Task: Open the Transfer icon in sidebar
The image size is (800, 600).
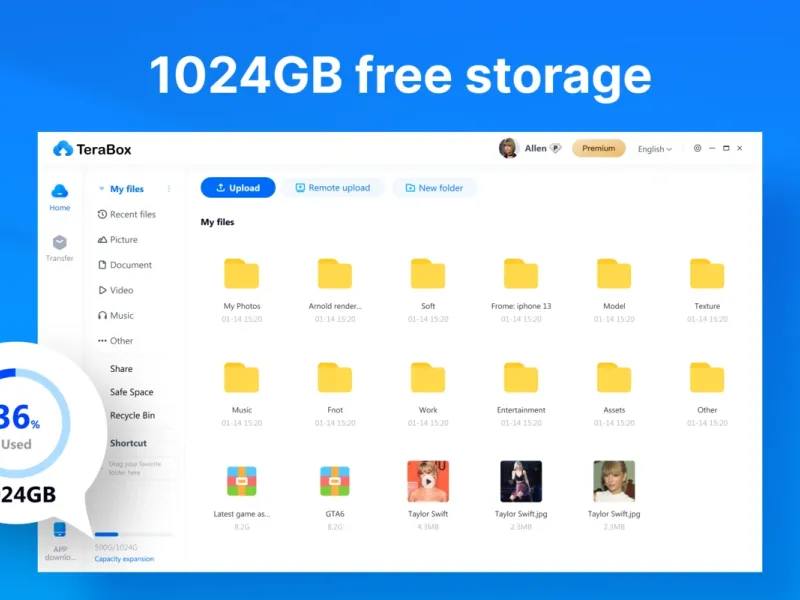Action: [60, 242]
